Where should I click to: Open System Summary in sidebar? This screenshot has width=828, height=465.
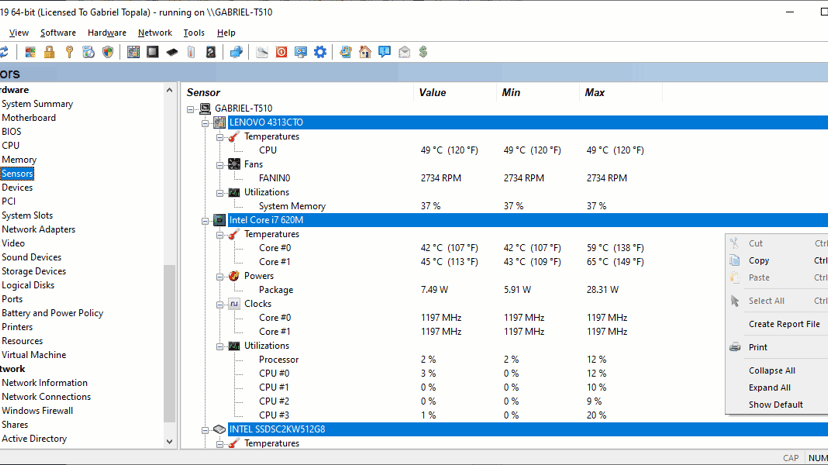pos(37,104)
